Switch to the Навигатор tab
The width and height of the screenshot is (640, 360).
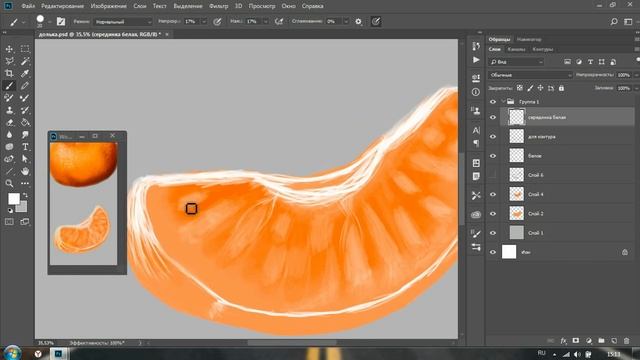[x=529, y=40]
